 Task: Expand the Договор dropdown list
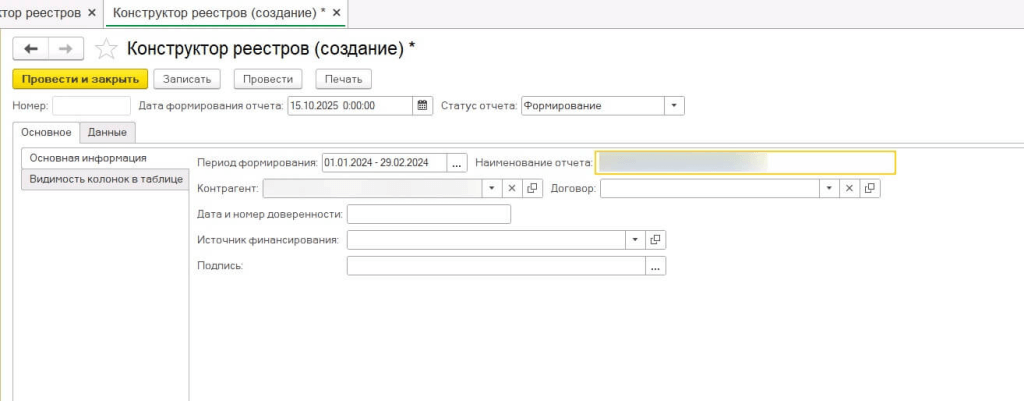pyautogui.click(x=829, y=188)
